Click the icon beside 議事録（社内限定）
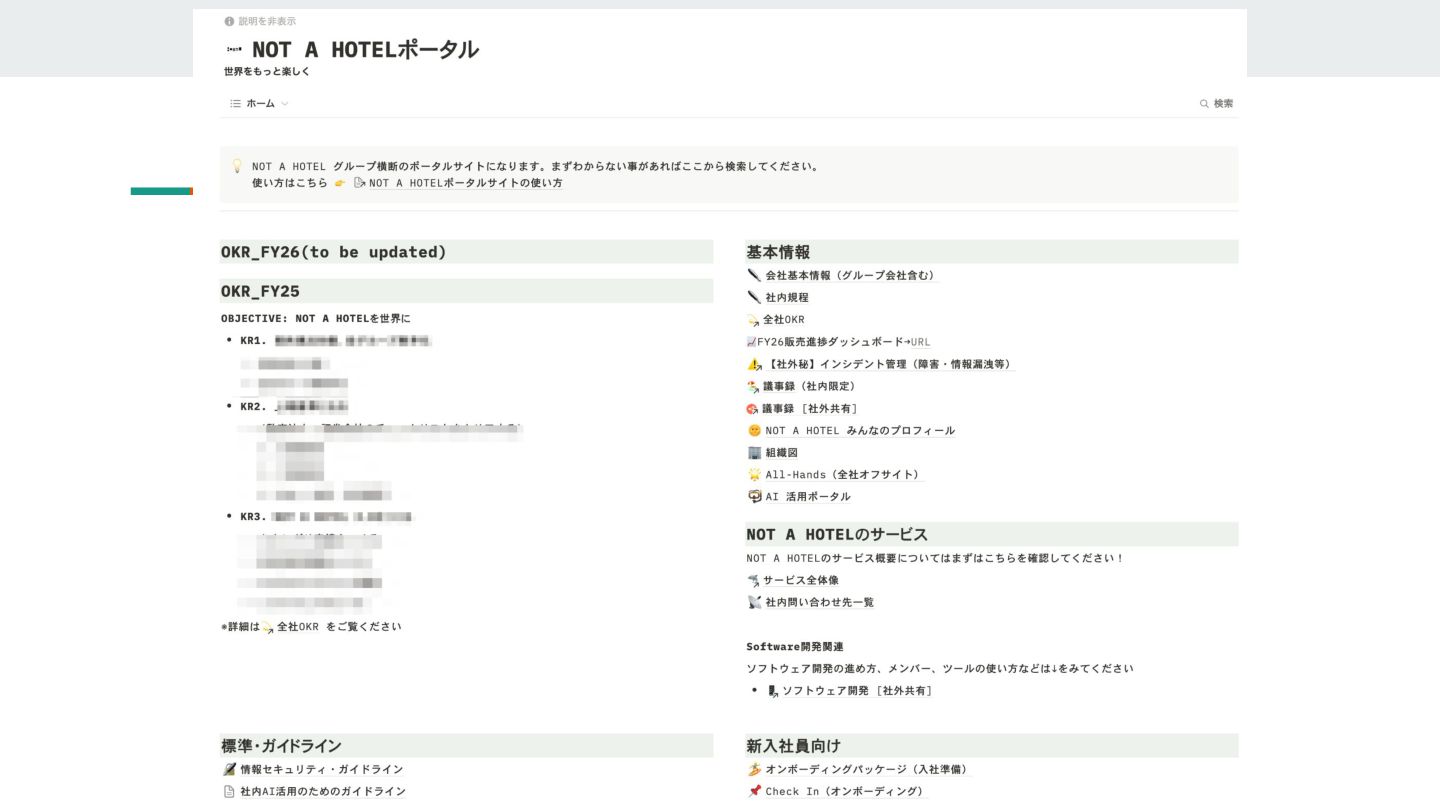The height and width of the screenshot is (810, 1440). (x=753, y=386)
